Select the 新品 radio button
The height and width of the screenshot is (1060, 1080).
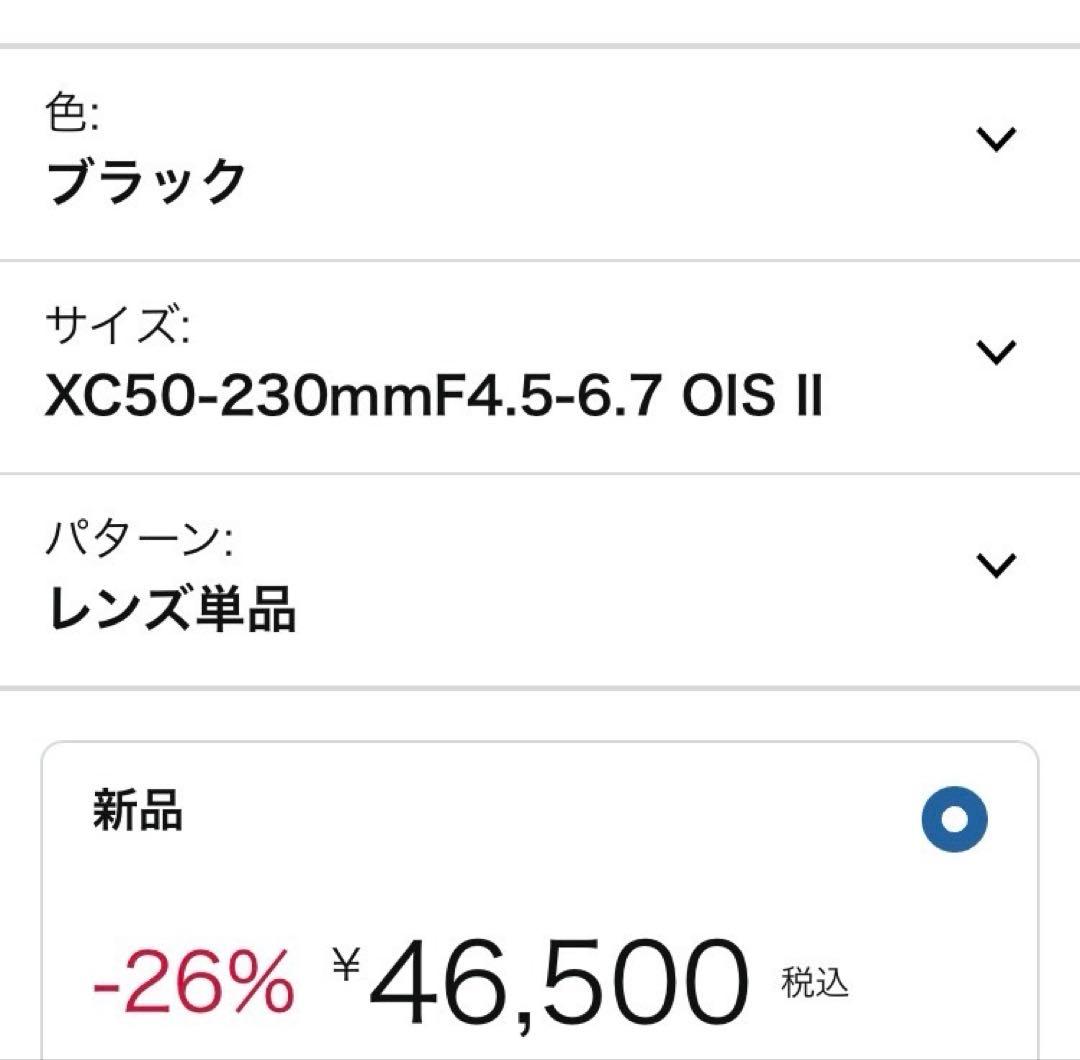pyautogui.click(x=954, y=820)
